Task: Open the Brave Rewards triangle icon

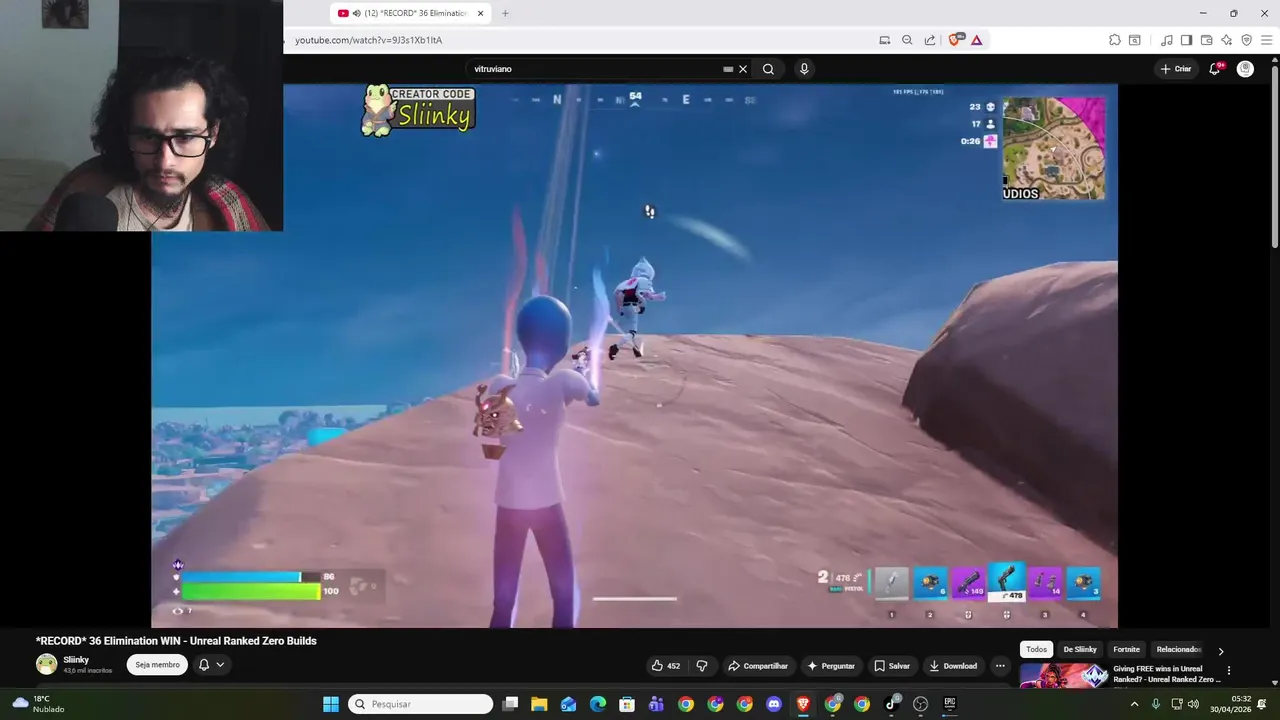Action: coord(976,40)
